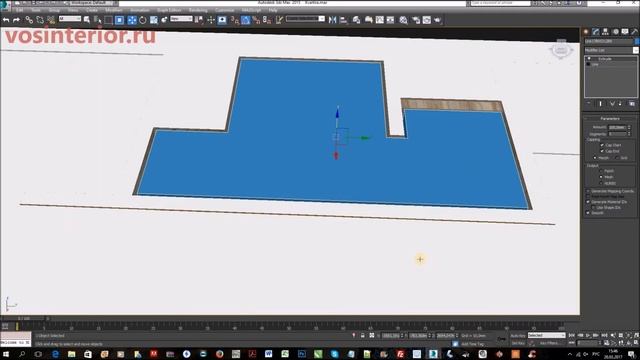
Task: Open the Material Editor icon
Action: pyautogui.click(x=403, y=20)
